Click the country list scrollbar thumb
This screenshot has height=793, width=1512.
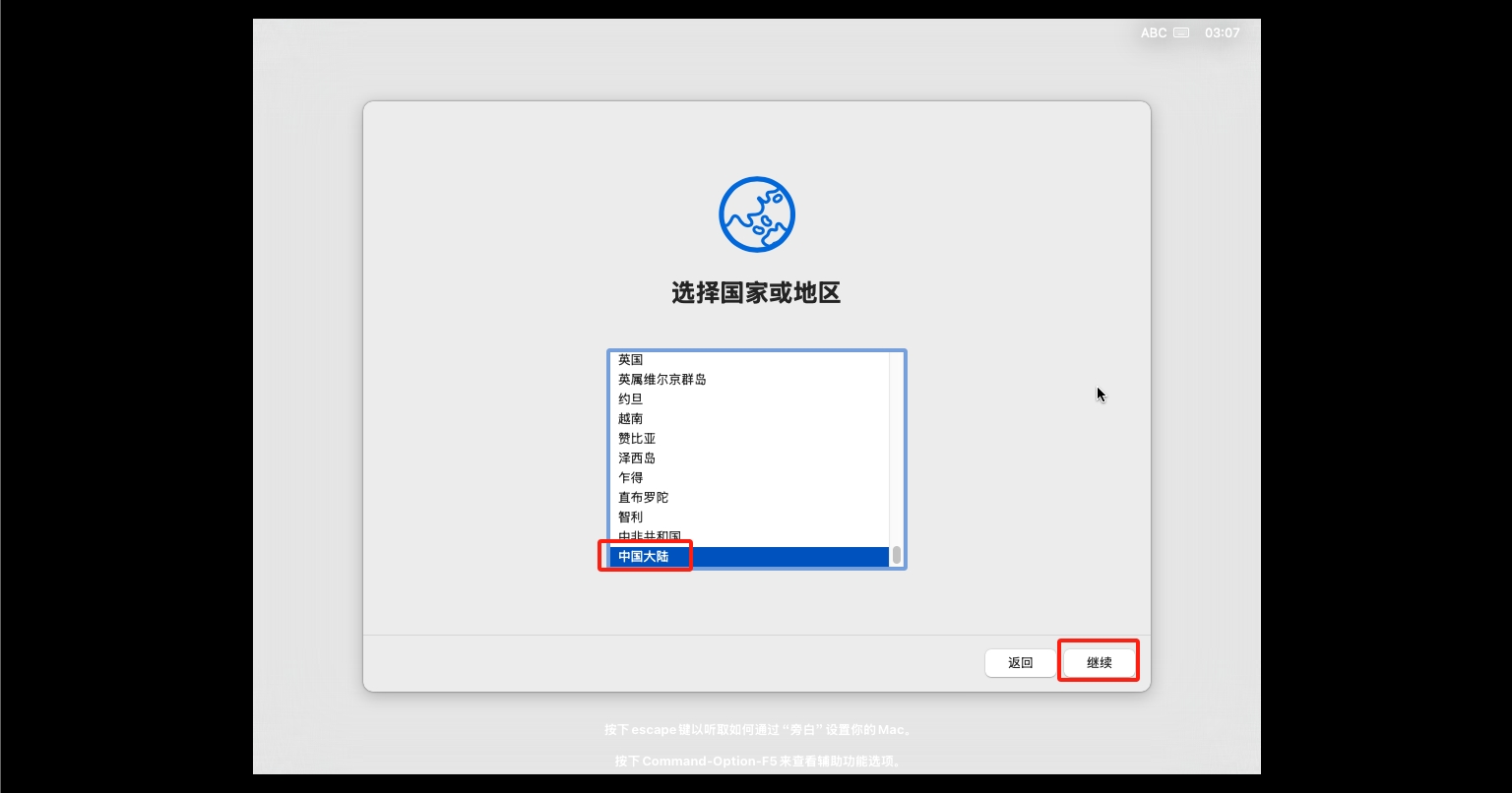coord(897,555)
